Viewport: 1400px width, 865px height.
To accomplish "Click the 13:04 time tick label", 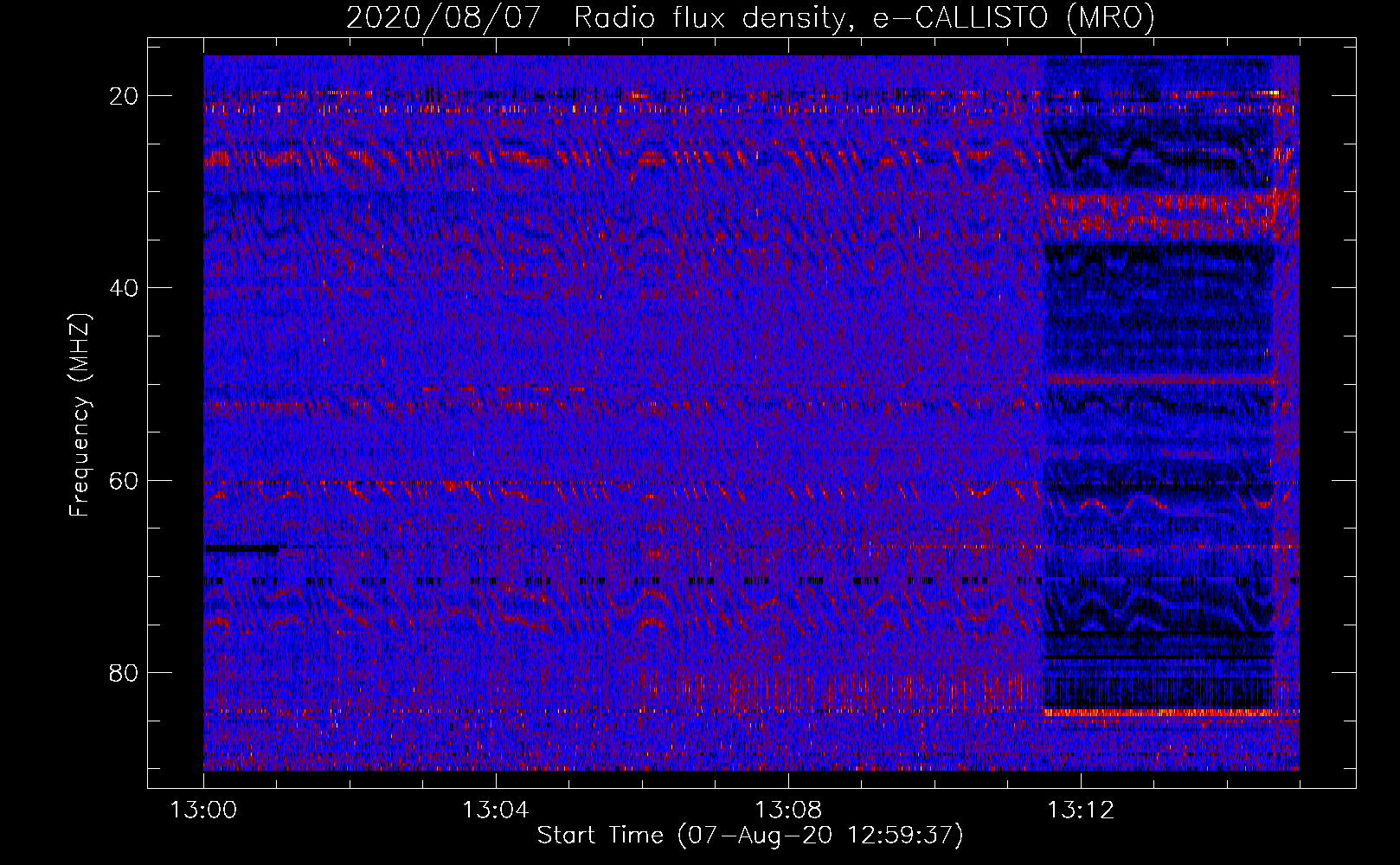I will tap(496, 811).
